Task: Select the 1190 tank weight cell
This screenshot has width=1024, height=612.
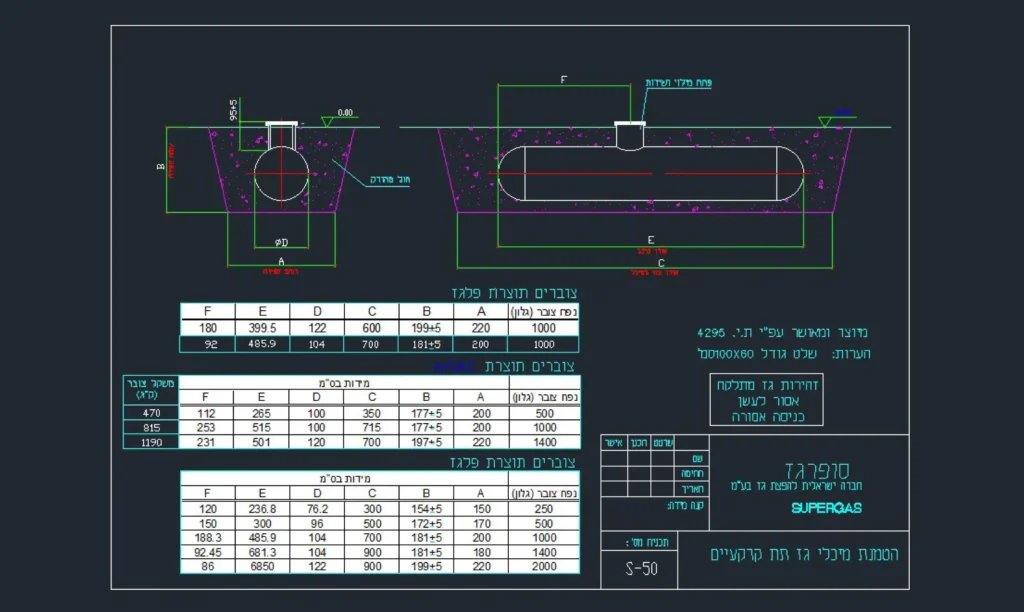Action: click(x=149, y=442)
